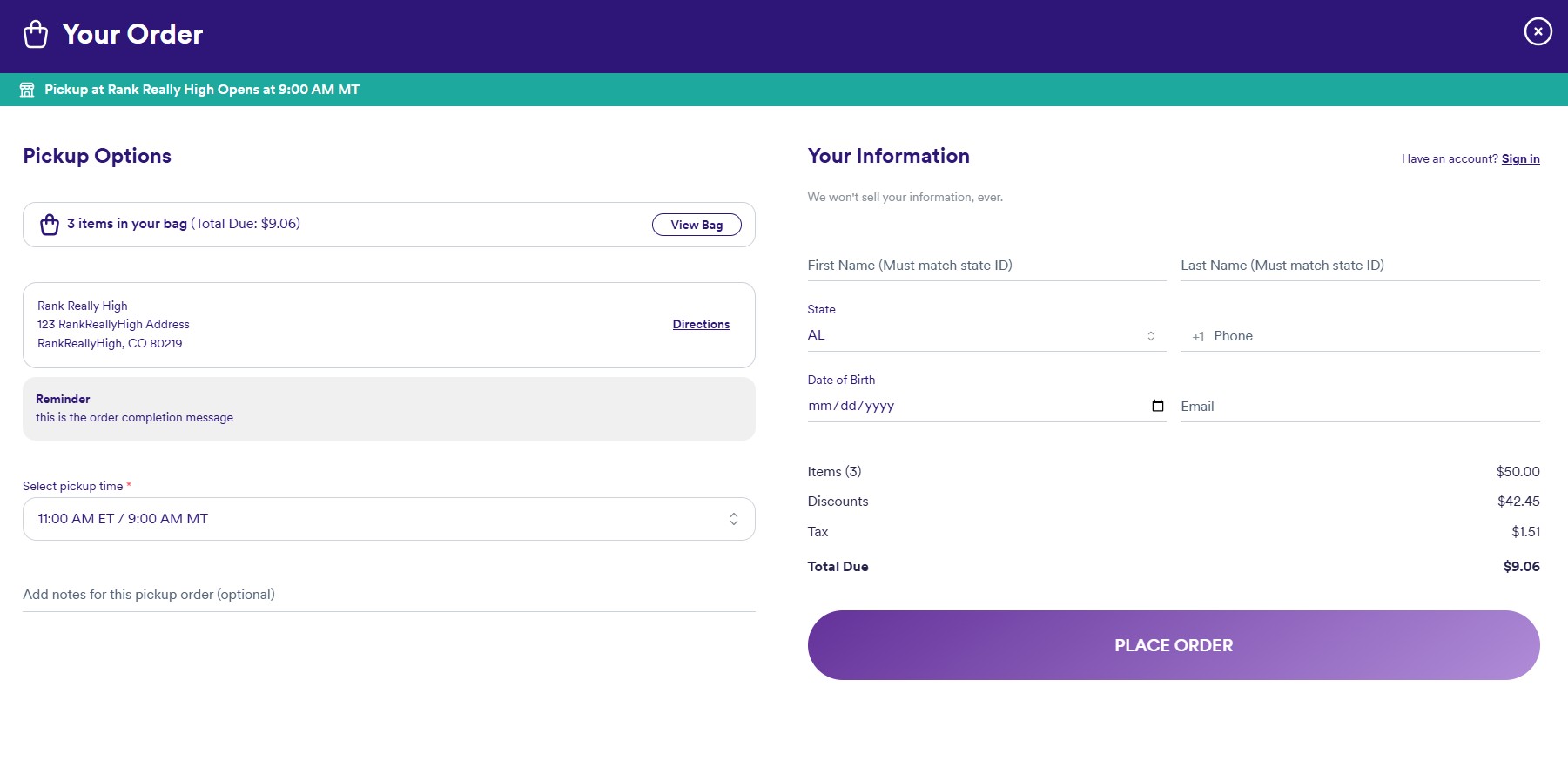Open Directions to Rank Really High

click(x=701, y=324)
